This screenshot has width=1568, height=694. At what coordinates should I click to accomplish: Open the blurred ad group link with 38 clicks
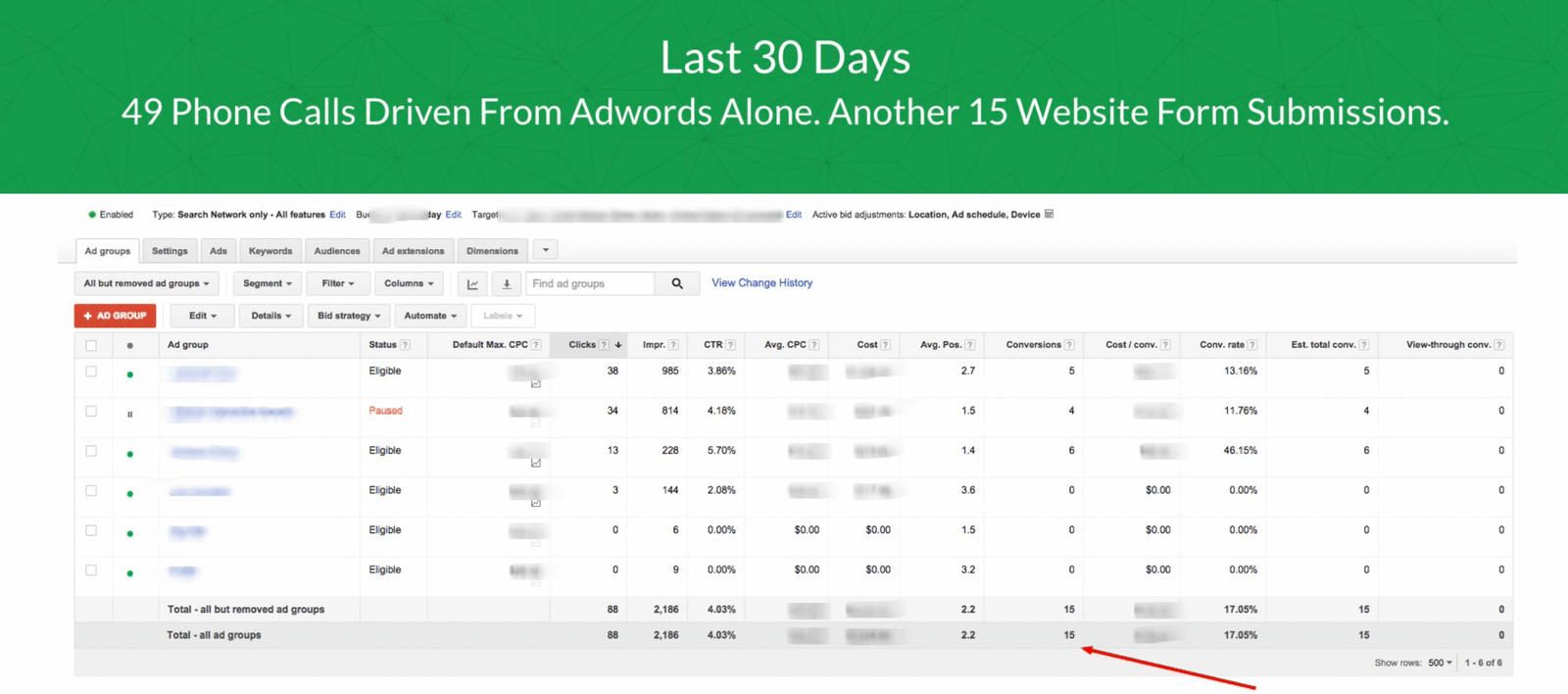click(203, 373)
